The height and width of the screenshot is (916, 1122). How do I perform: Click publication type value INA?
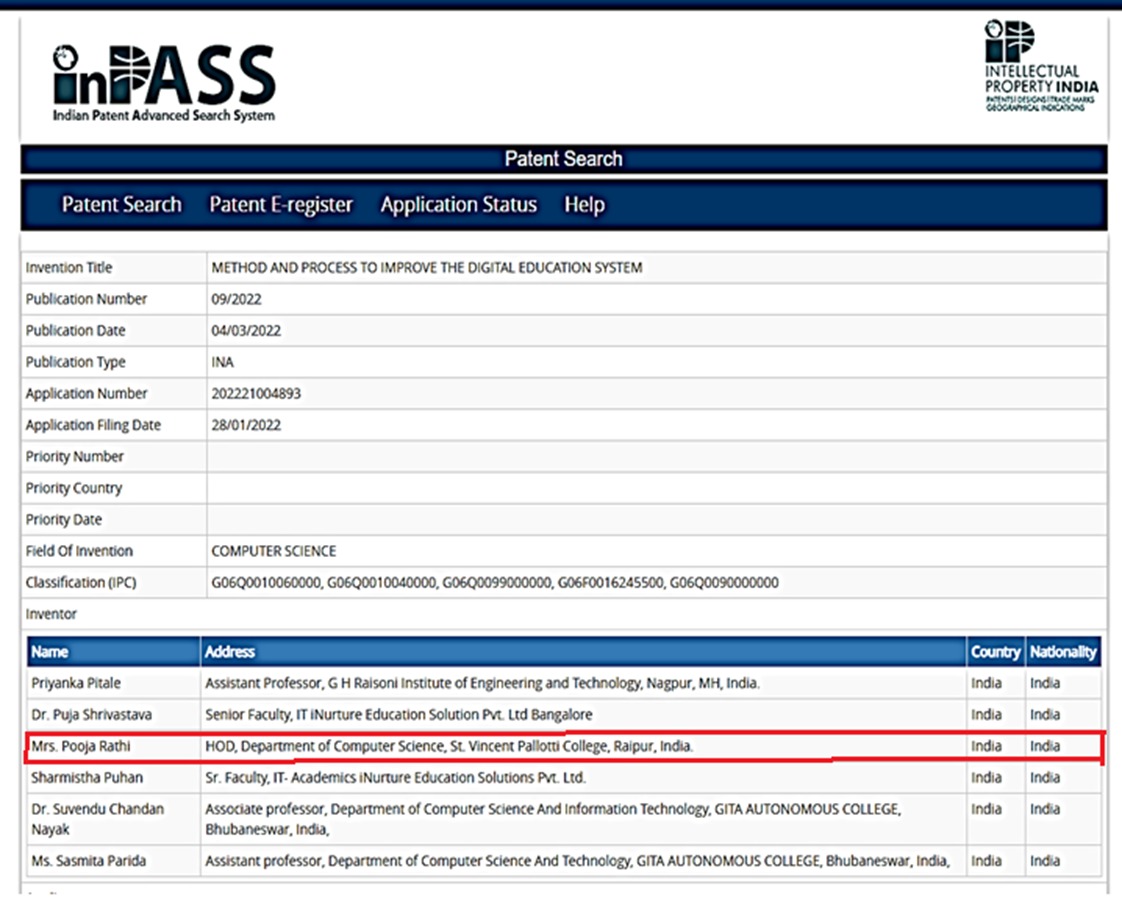[223, 362]
